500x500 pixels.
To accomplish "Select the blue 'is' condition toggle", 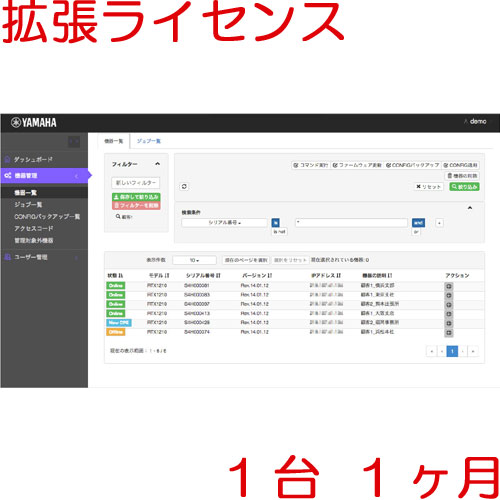I will pos(276,223).
